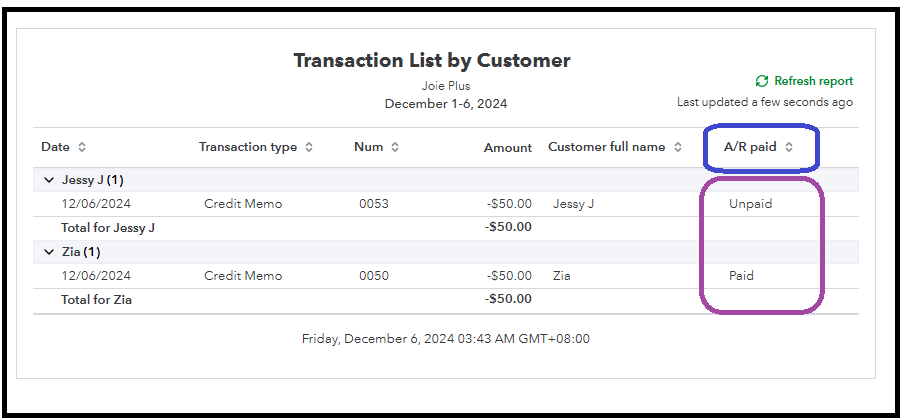Collapse the Jessy J group
Viewport: 911px width, 418px height.
[47, 180]
